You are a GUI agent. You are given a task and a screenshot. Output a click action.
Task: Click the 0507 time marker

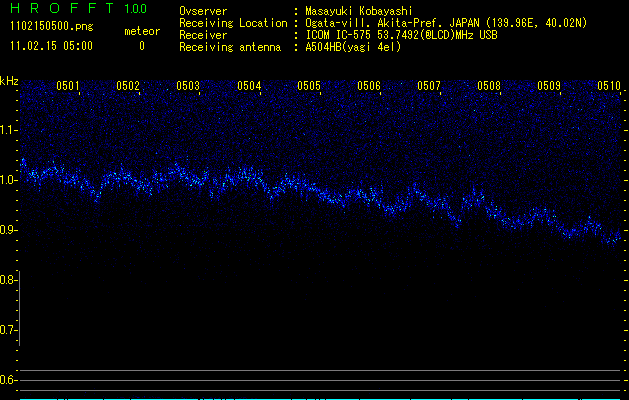tap(429, 86)
